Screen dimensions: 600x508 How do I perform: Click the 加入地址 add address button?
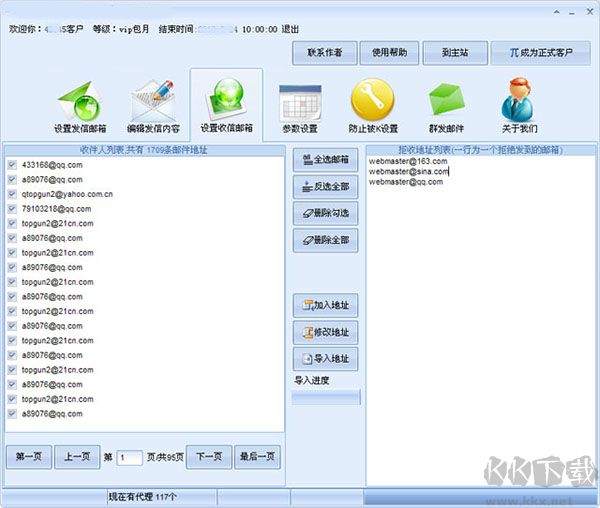coord(326,305)
